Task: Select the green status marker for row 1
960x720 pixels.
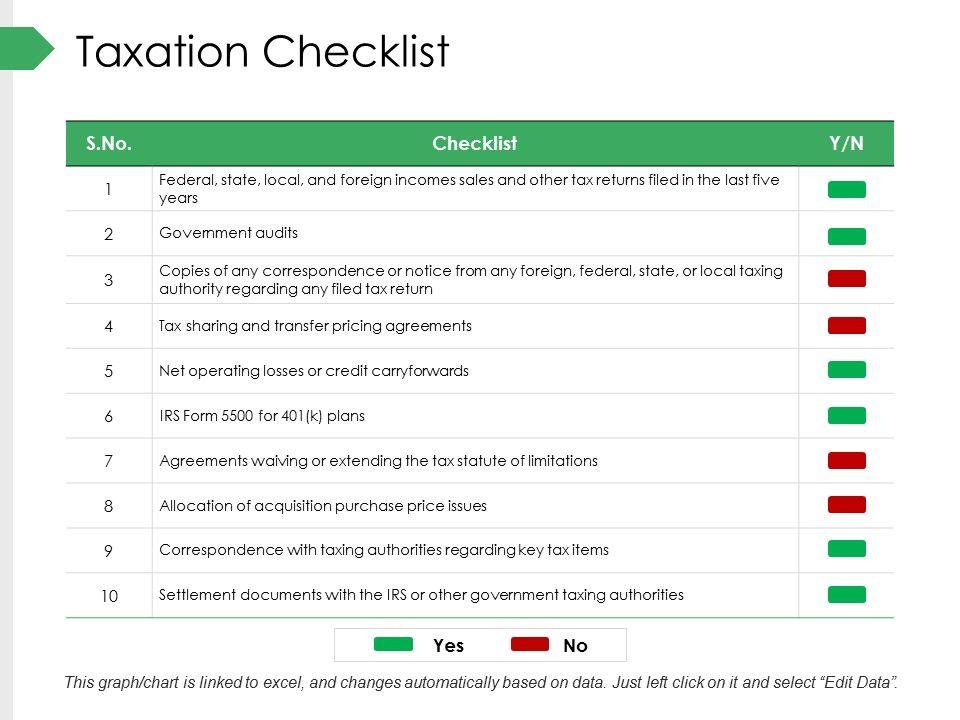Action: tap(846, 190)
